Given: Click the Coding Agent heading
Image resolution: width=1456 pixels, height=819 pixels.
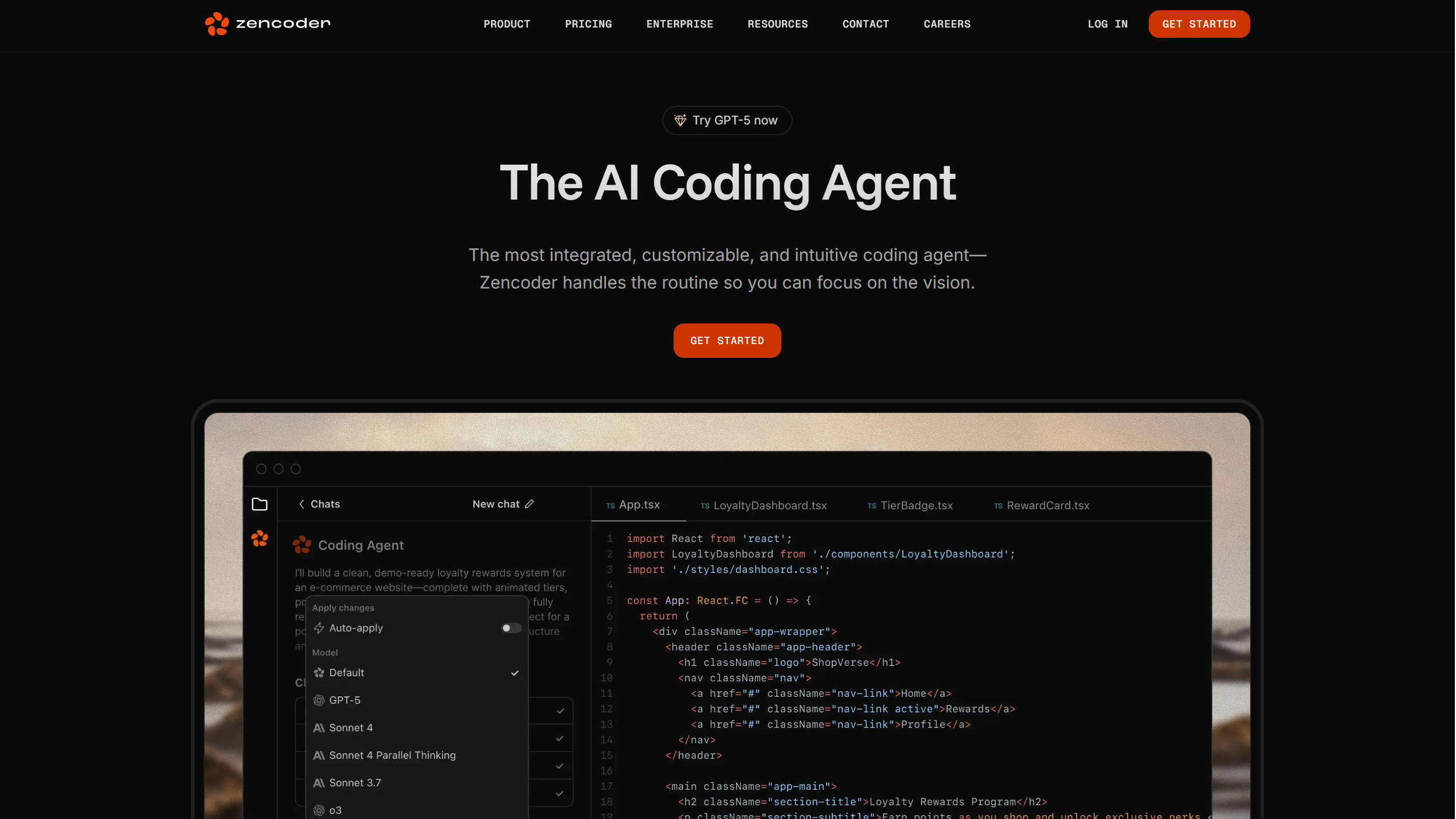Looking at the screenshot, I should 361,545.
